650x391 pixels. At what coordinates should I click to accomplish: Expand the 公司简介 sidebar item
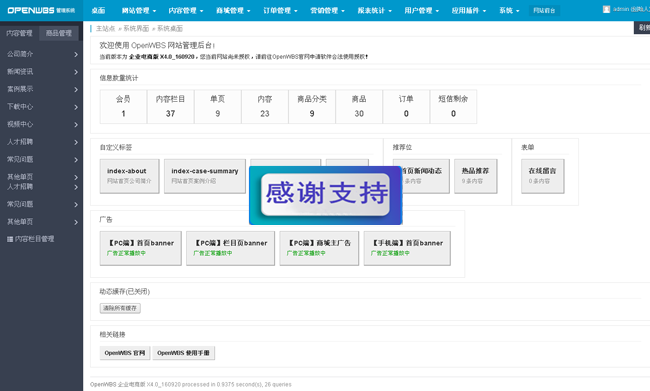click(x=41, y=54)
